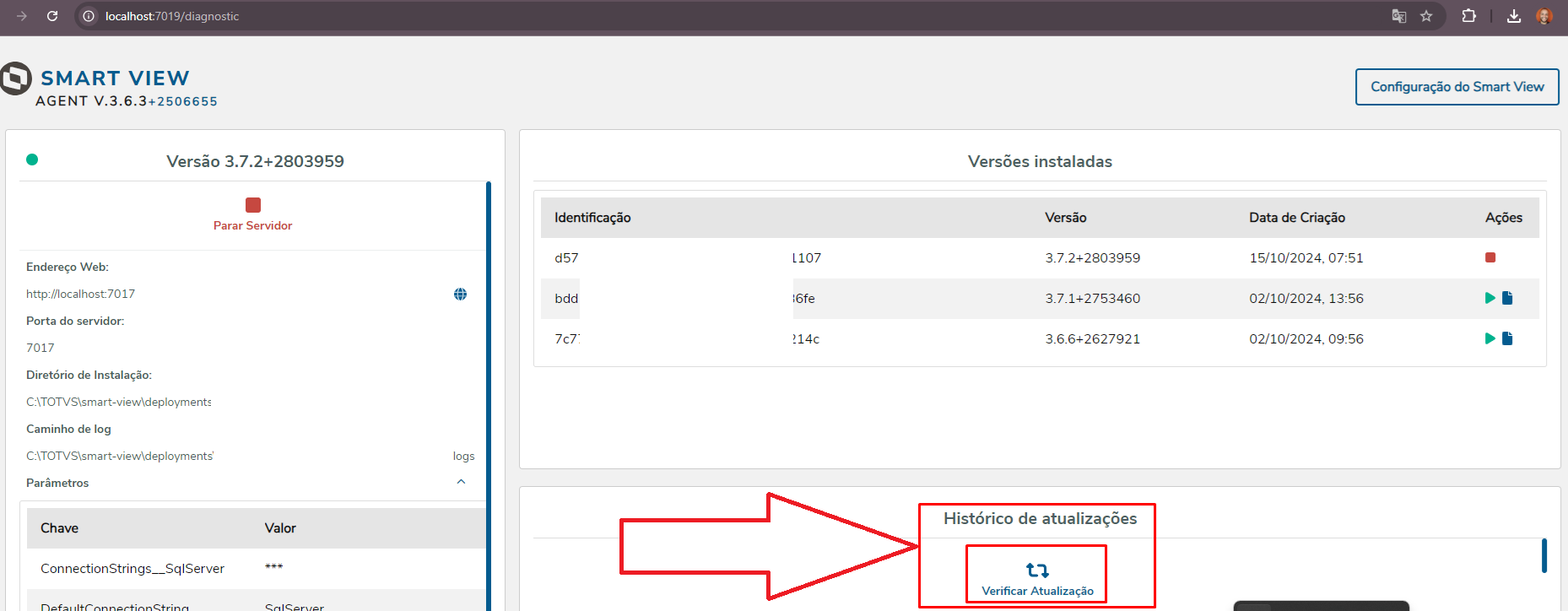1568x611 pixels.
Task: Click identification cell starting with d57
Action: 688,258
